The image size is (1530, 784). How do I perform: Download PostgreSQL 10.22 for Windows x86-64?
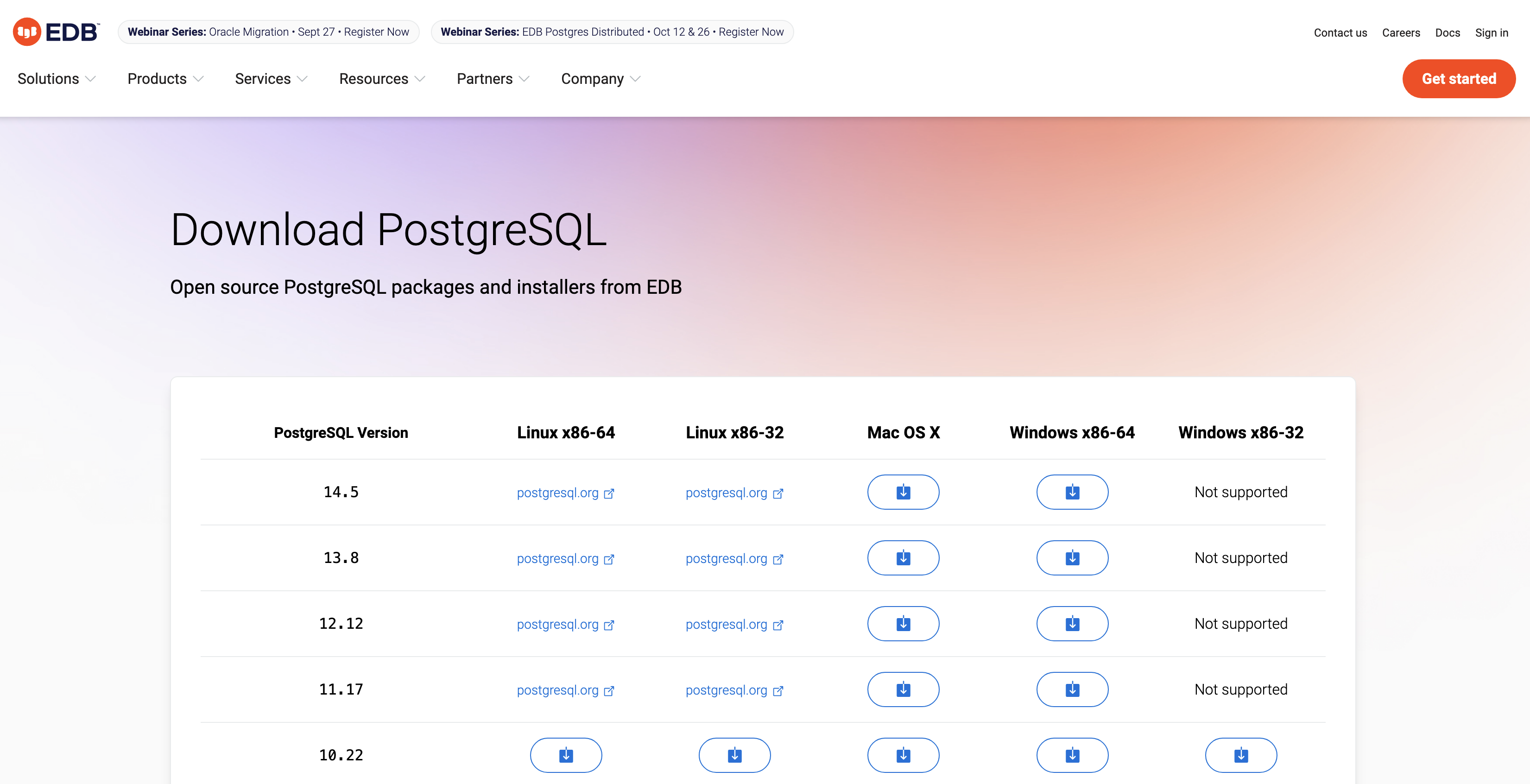(1072, 755)
